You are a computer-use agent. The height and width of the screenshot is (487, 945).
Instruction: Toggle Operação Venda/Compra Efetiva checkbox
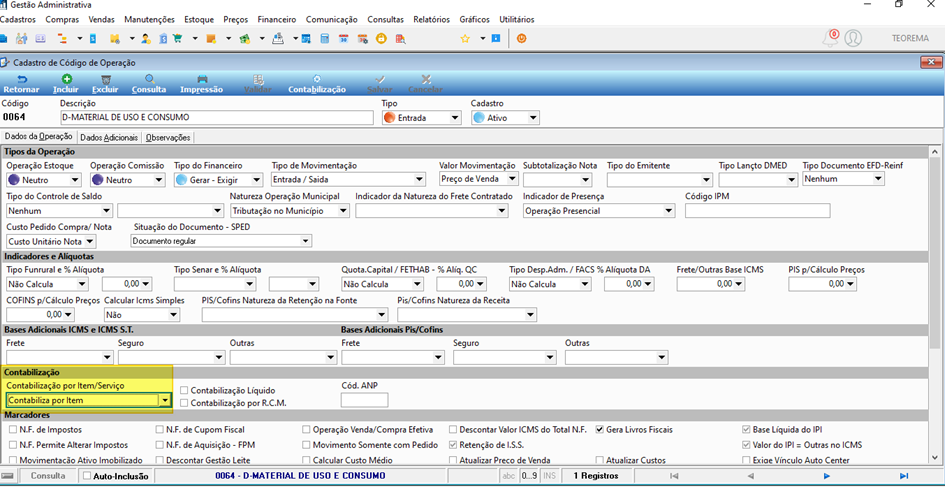tap(307, 430)
